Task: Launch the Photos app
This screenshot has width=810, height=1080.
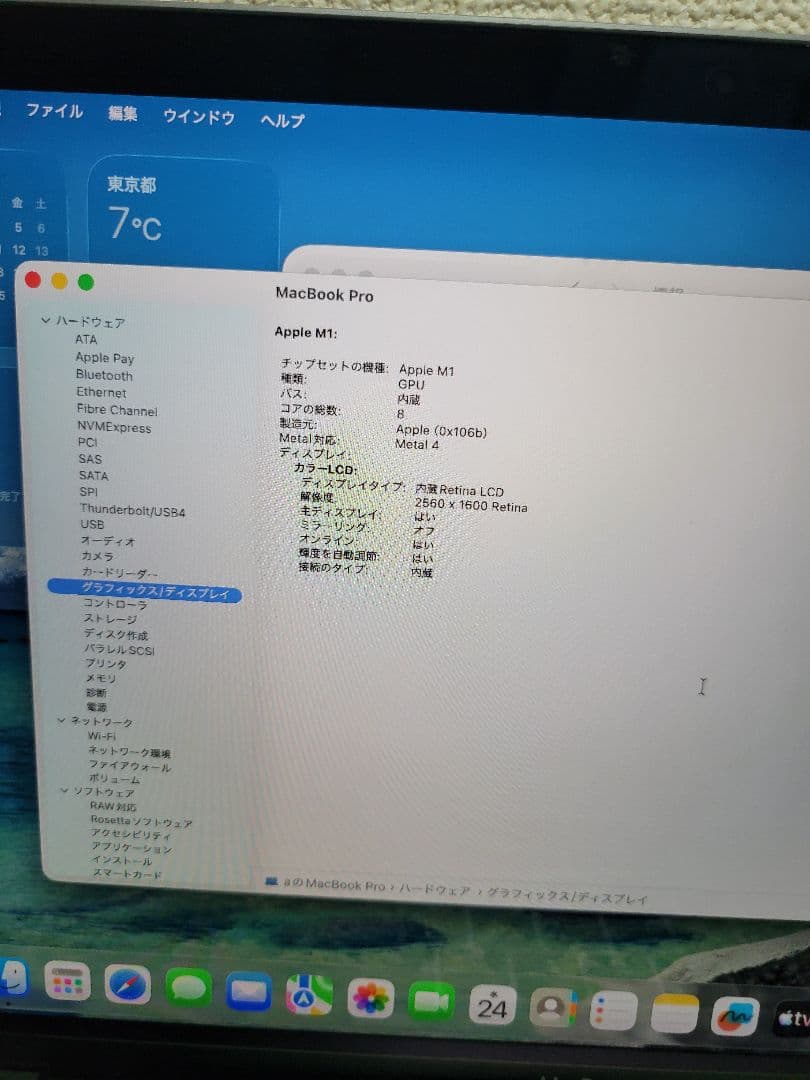Action: [368, 1000]
